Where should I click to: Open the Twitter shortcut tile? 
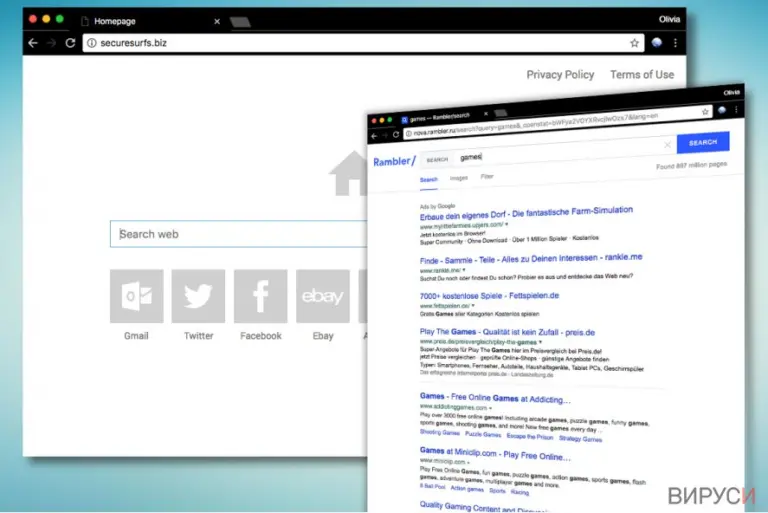[198, 296]
